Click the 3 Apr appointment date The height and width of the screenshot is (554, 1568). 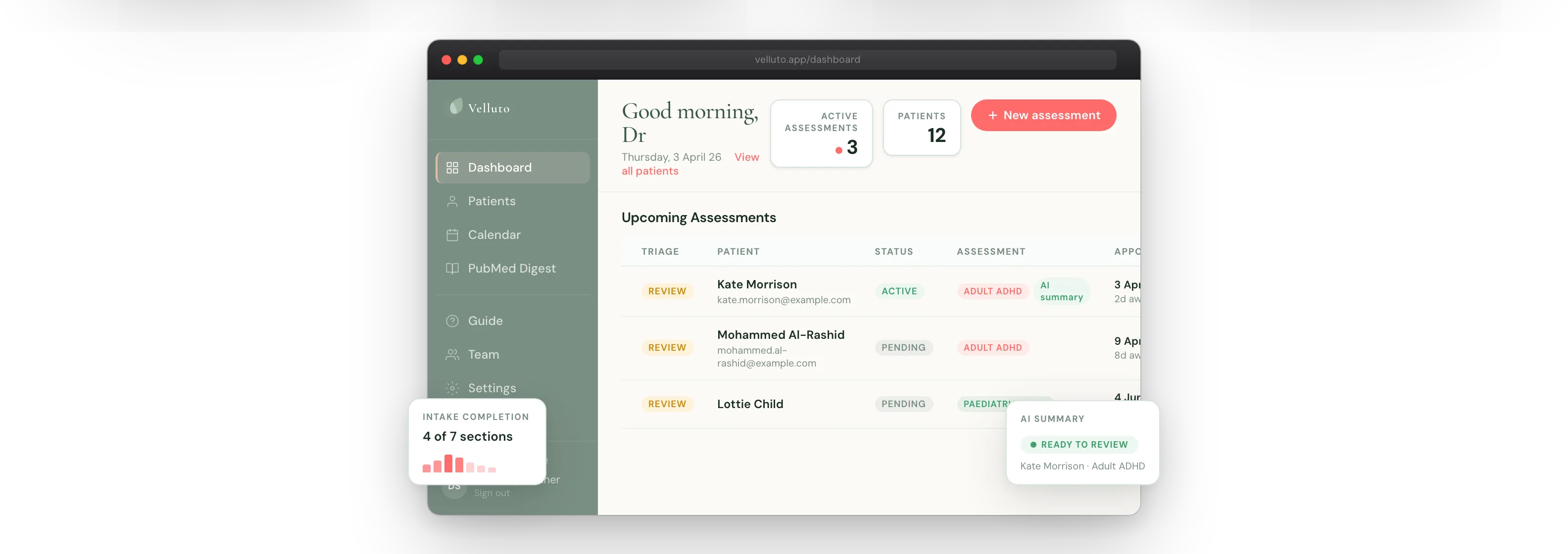[x=1127, y=284]
